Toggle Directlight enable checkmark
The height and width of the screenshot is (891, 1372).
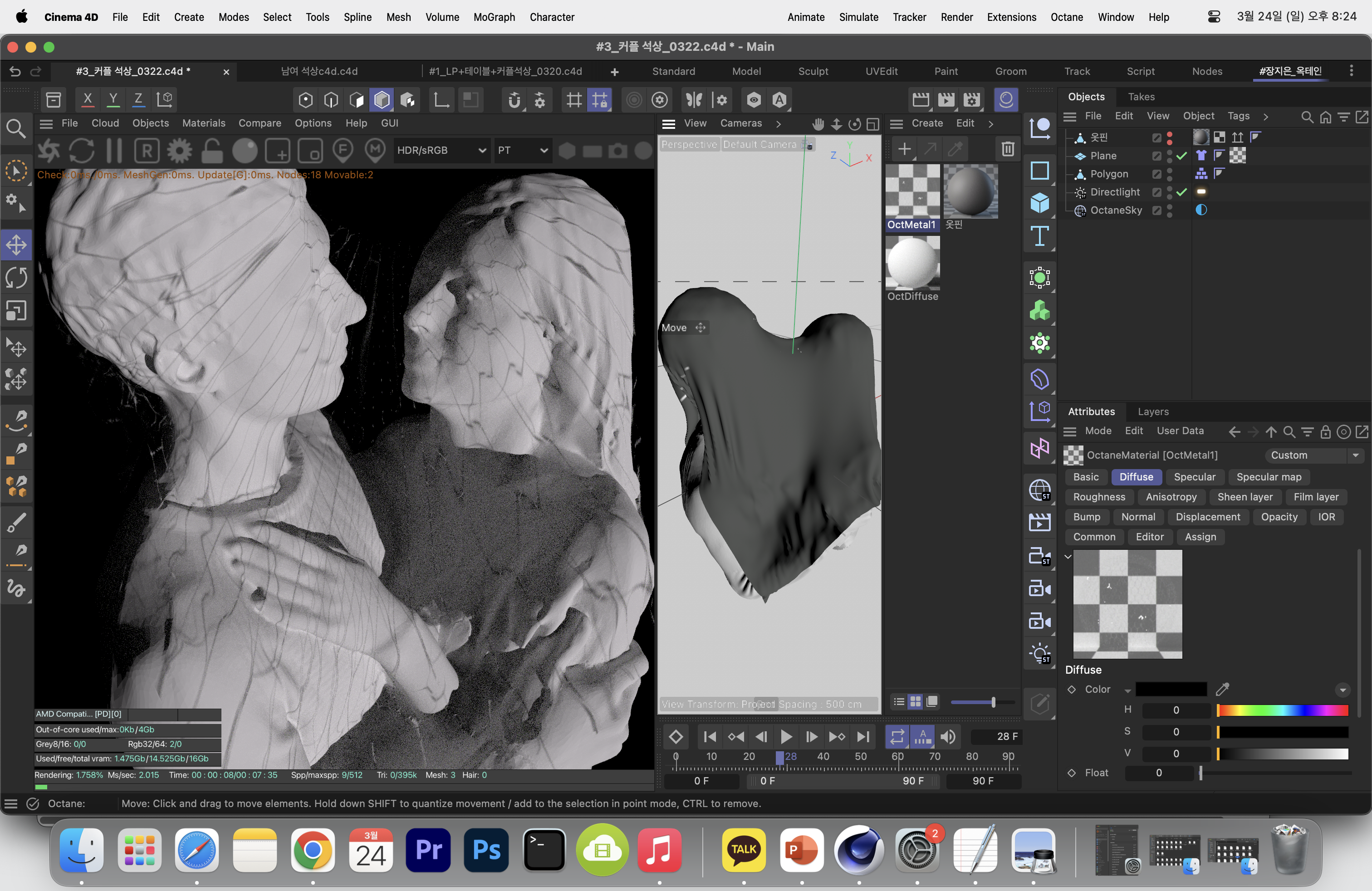click(x=1182, y=192)
